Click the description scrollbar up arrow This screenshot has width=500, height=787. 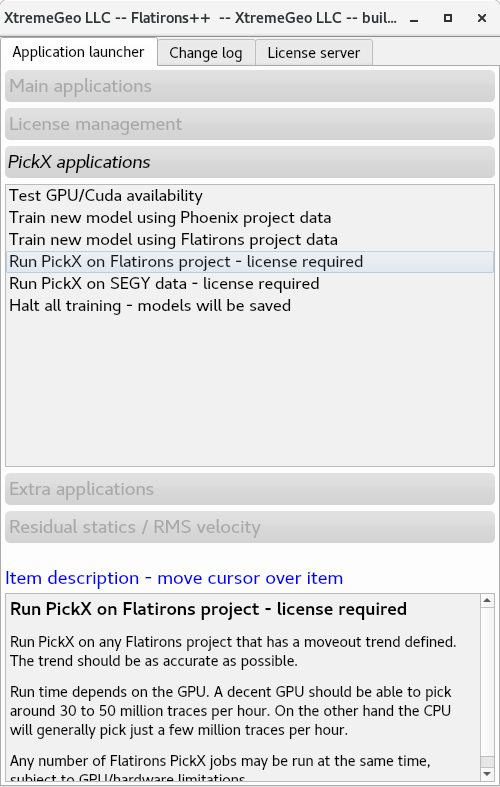pos(487,600)
